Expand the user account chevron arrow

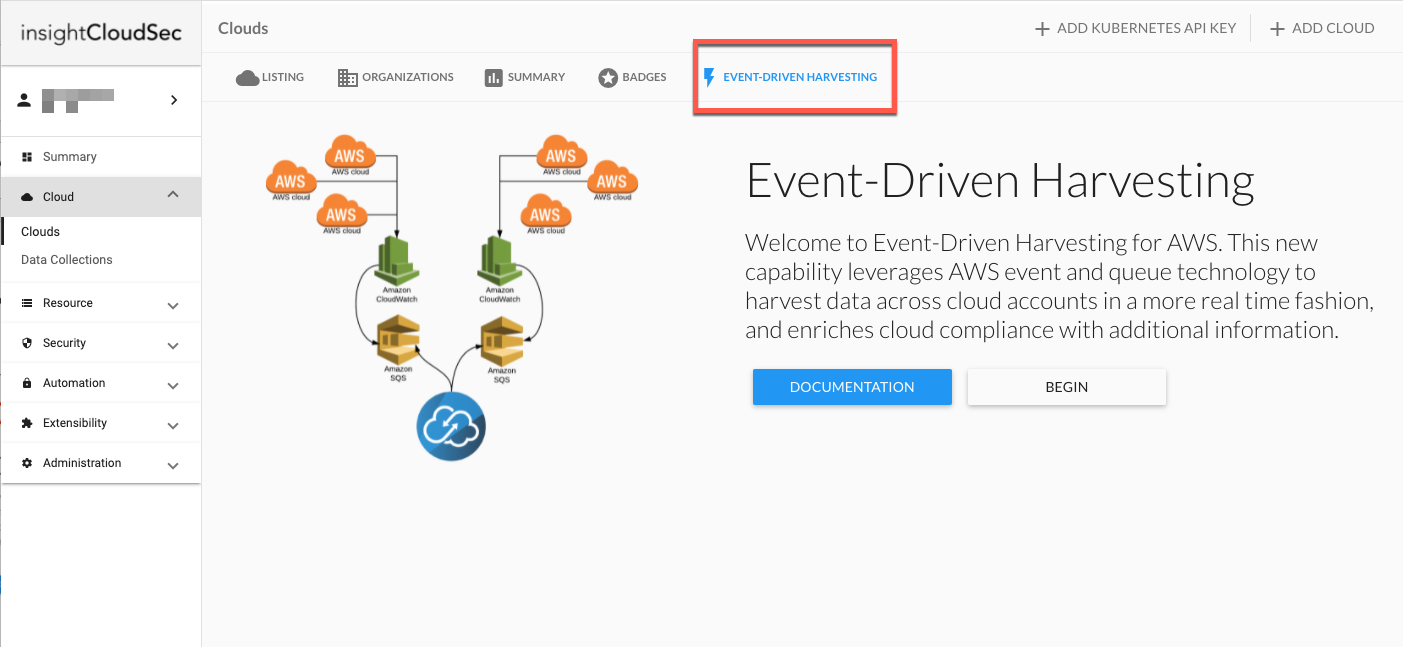[174, 100]
